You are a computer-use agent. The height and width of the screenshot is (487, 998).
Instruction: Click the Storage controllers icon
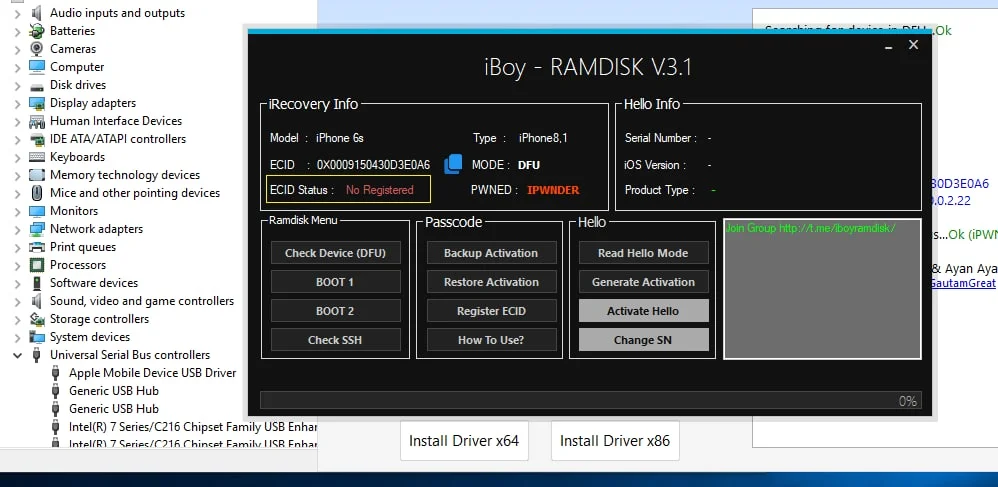(37, 319)
